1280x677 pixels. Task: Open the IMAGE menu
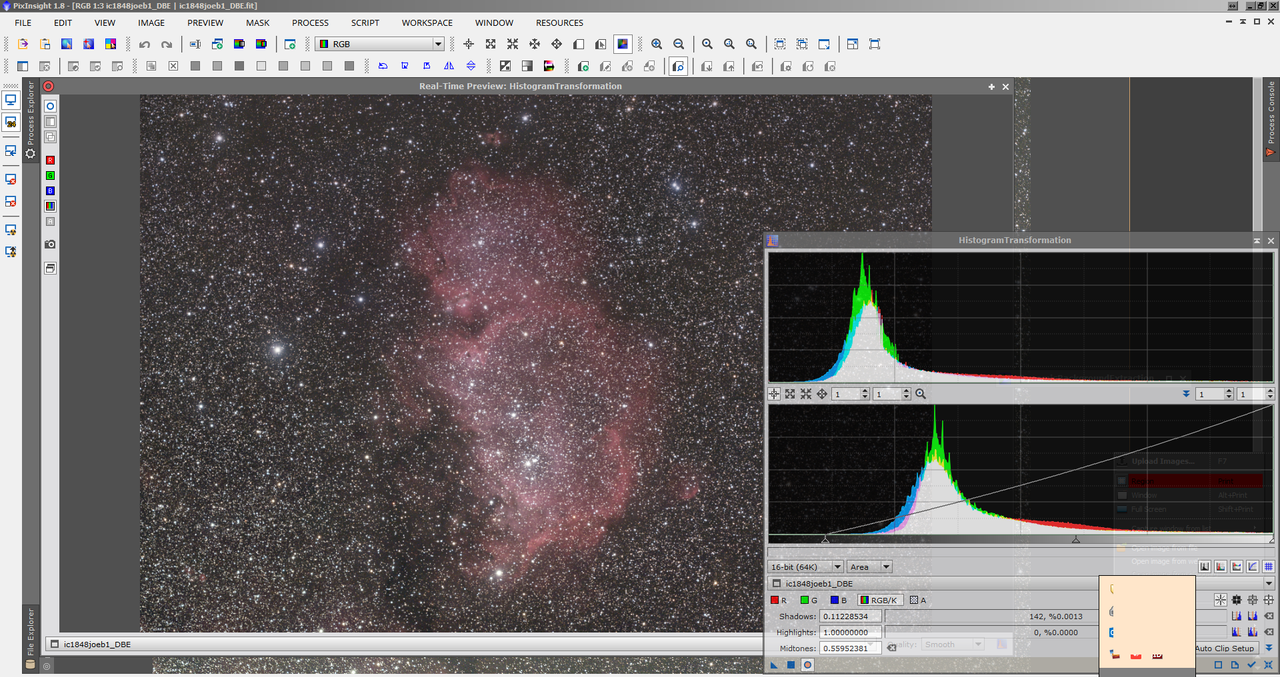click(x=151, y=23)
